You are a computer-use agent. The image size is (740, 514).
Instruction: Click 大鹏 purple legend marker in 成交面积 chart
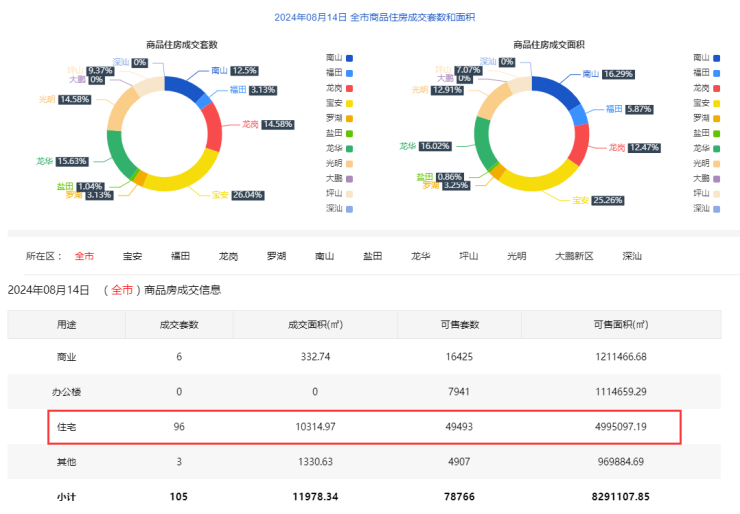coord(716,178)
